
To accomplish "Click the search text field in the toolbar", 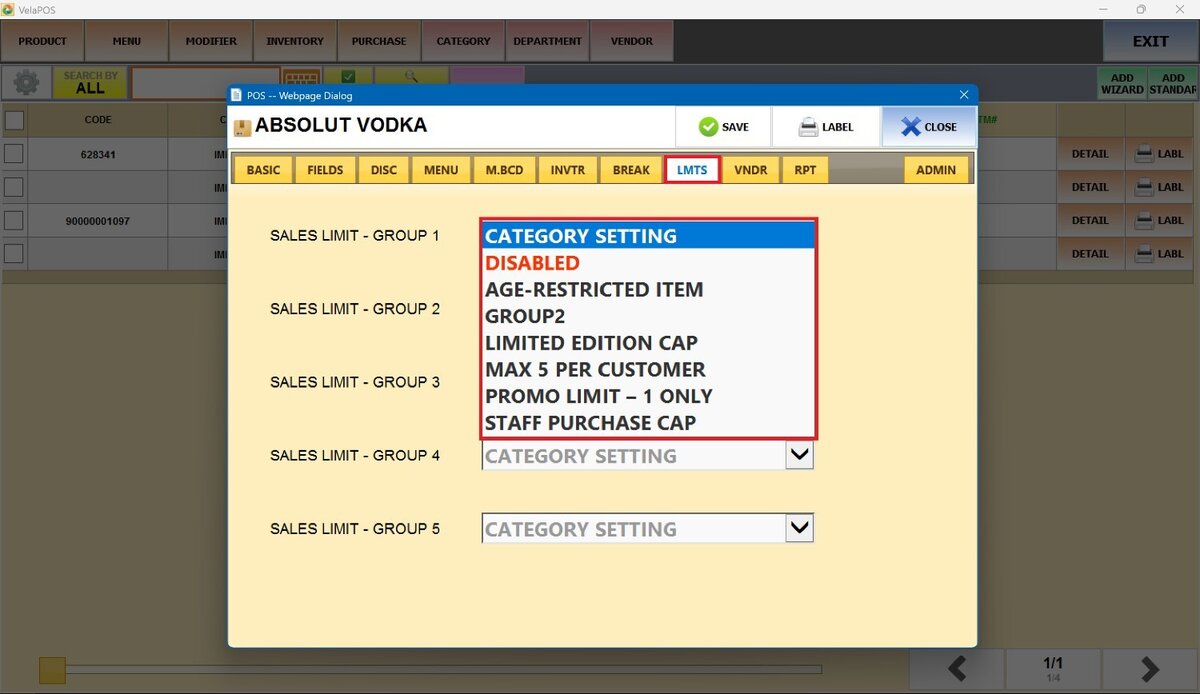I will 205,83.
